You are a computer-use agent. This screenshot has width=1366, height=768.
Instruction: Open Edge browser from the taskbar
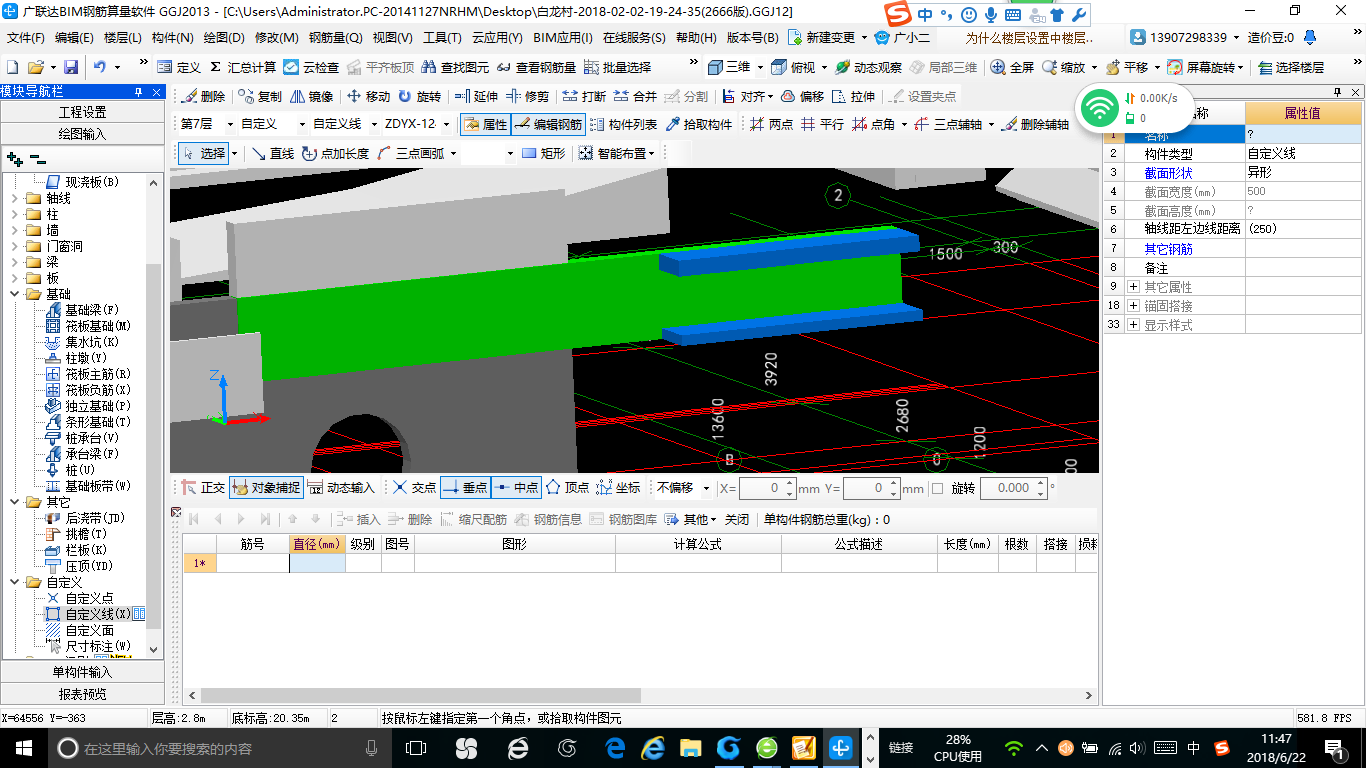point(615,748)
